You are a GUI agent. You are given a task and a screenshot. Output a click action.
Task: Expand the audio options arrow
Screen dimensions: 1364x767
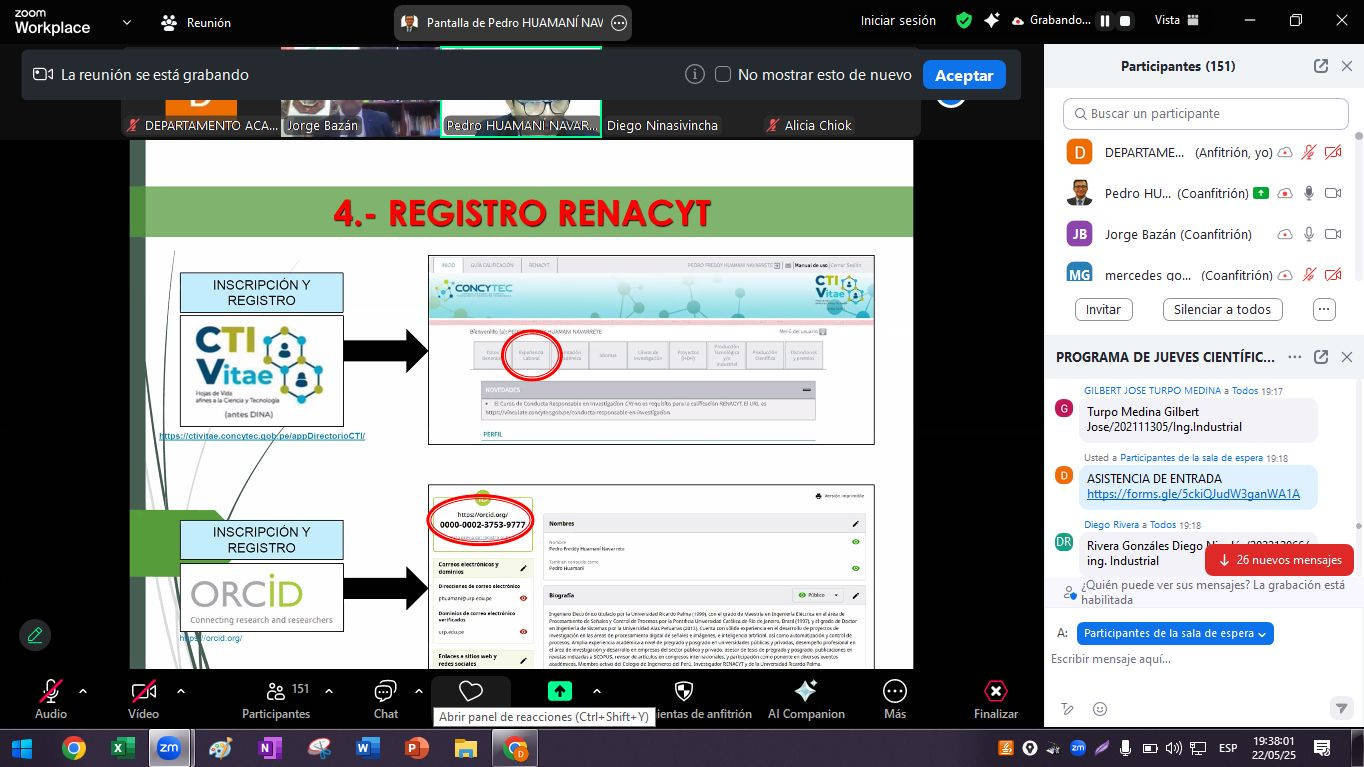(83, 691)
